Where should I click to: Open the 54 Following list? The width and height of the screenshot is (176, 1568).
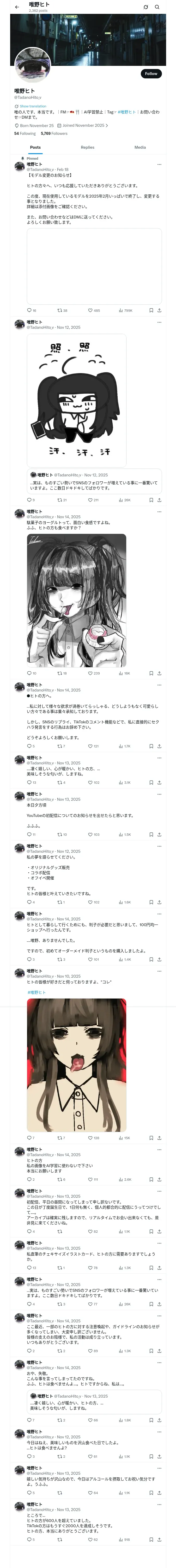coord(25,133)
